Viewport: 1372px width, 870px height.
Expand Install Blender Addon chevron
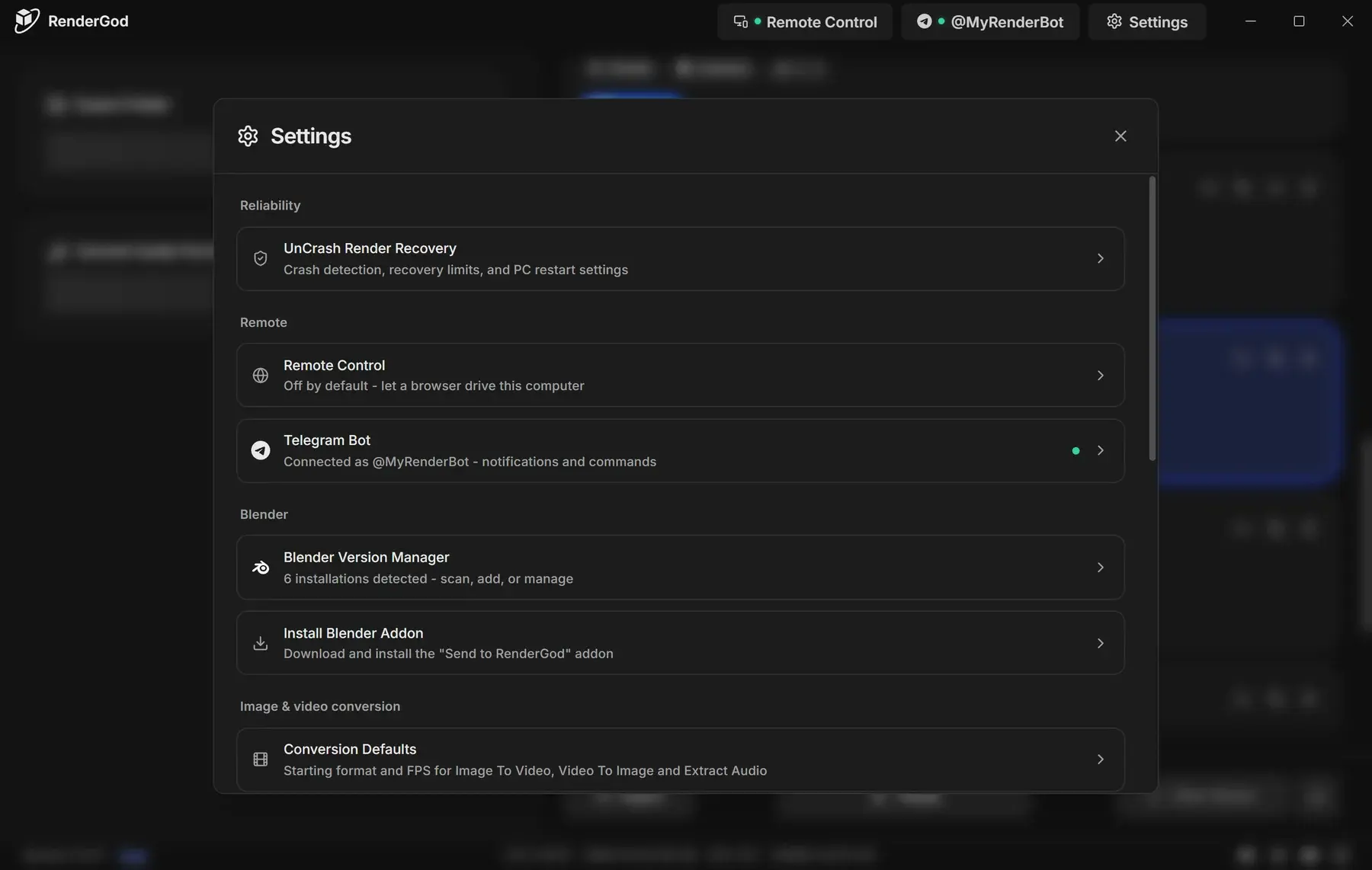tap(1101, 643)
